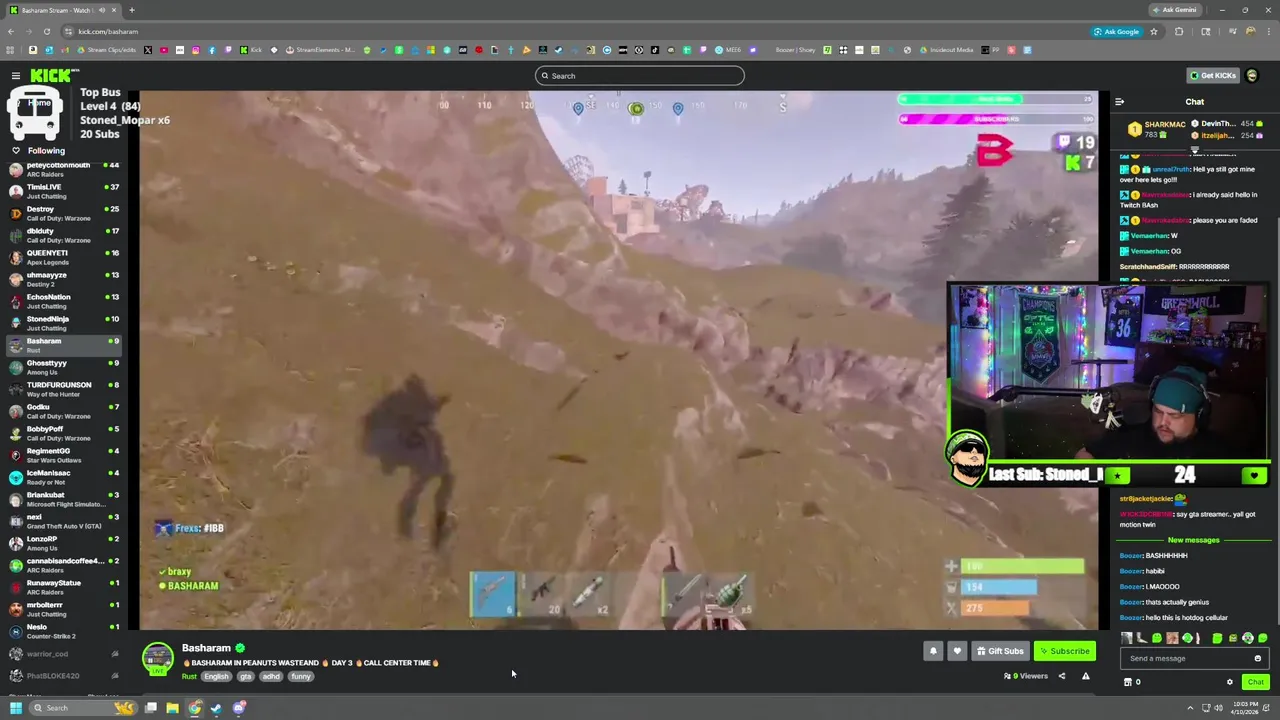The image size is (1280, 720).
Task: Jump to New messages in chat
Action: click(x=1194, y=540)
